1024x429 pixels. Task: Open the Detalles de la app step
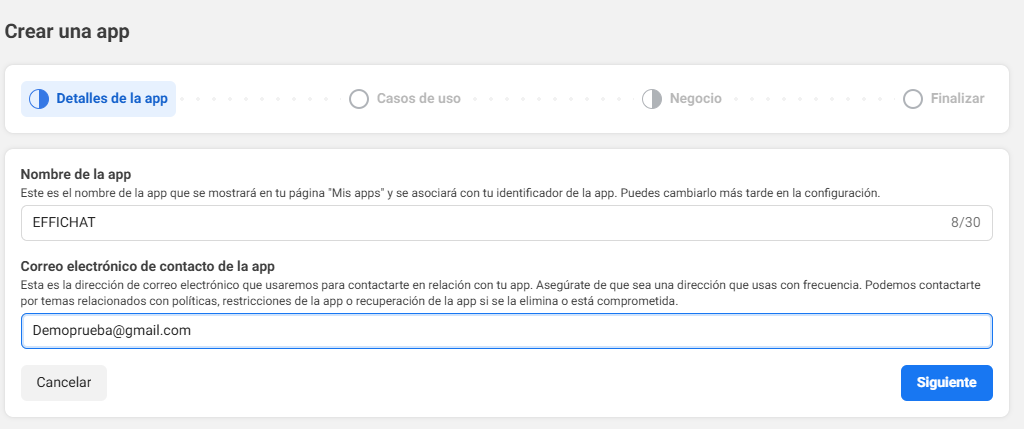(x=111, y=99)
